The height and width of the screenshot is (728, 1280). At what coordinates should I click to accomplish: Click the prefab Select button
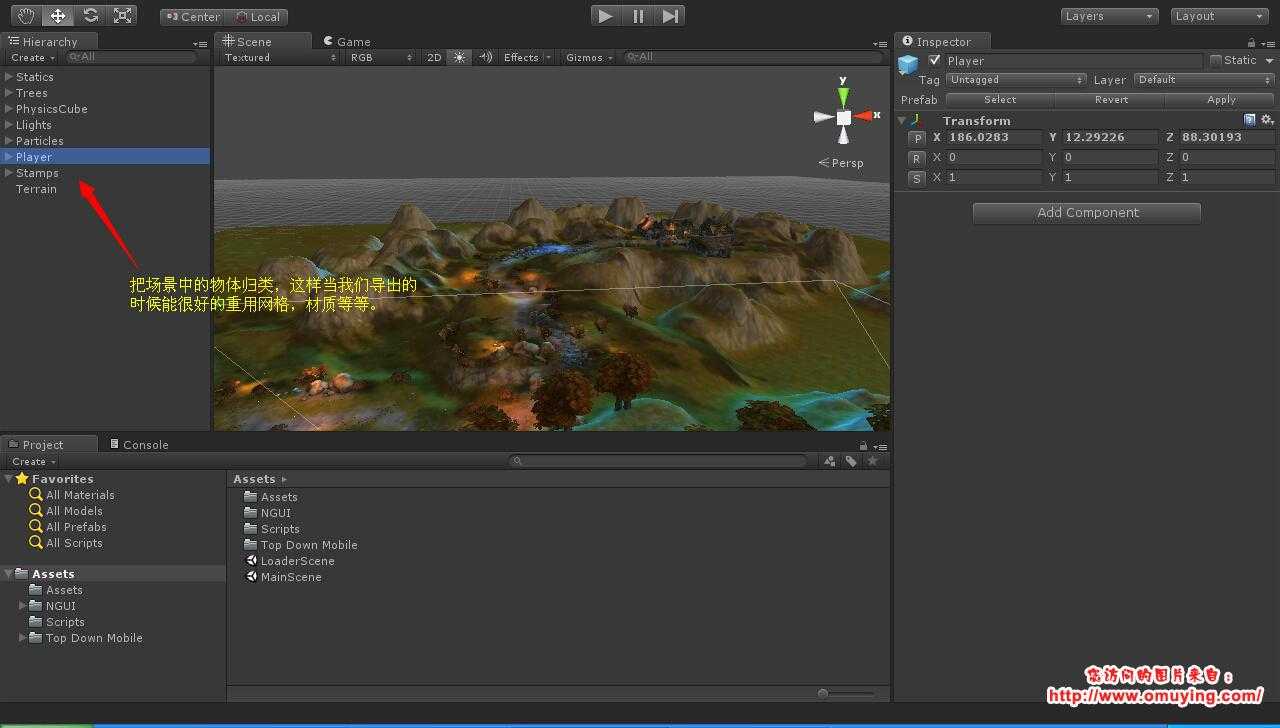[1000, 99]
